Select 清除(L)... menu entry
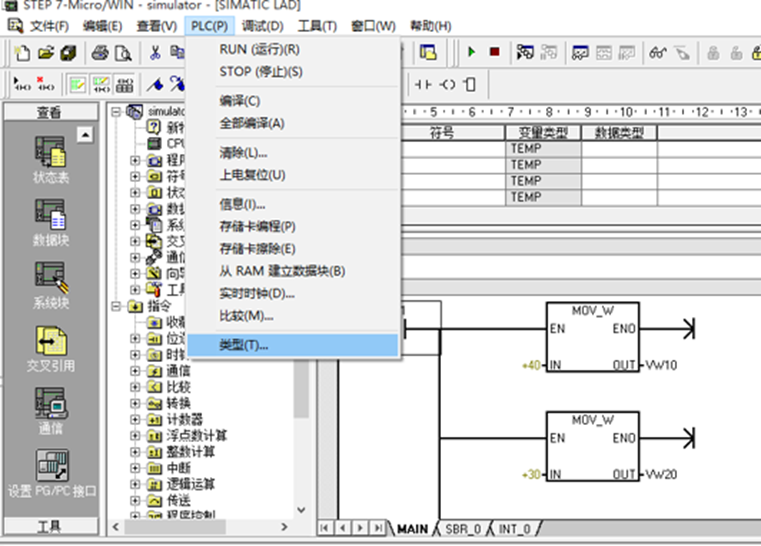Image resolution: width=761 pixels, height=546 pixels. click(293, 153)
